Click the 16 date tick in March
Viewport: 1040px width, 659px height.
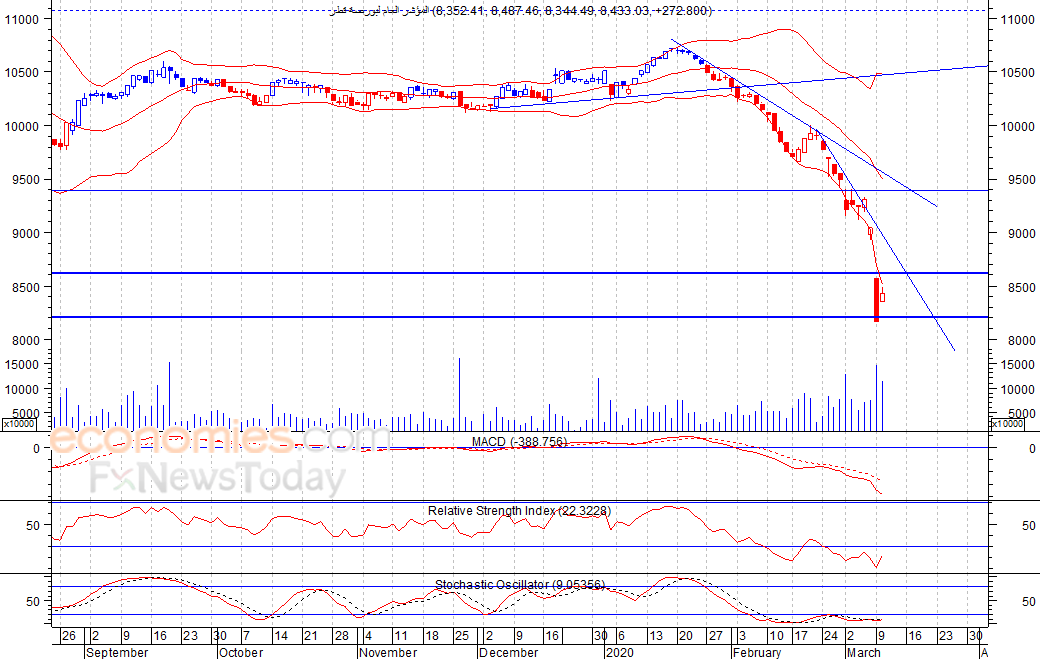(915, 636)
